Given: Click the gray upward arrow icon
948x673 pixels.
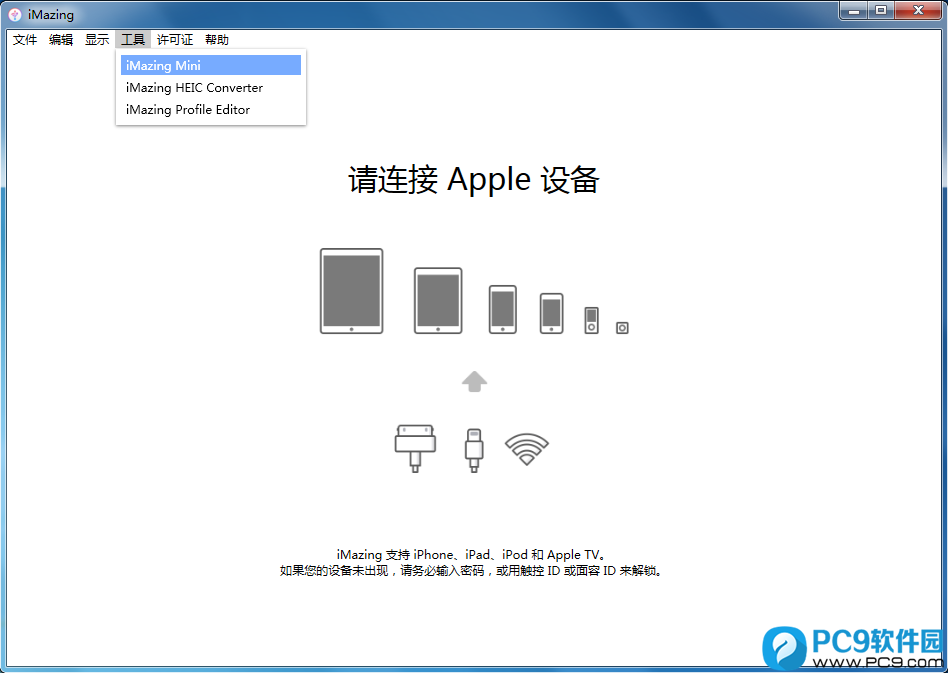Looking at the screenshot, I should pos(474,382).
